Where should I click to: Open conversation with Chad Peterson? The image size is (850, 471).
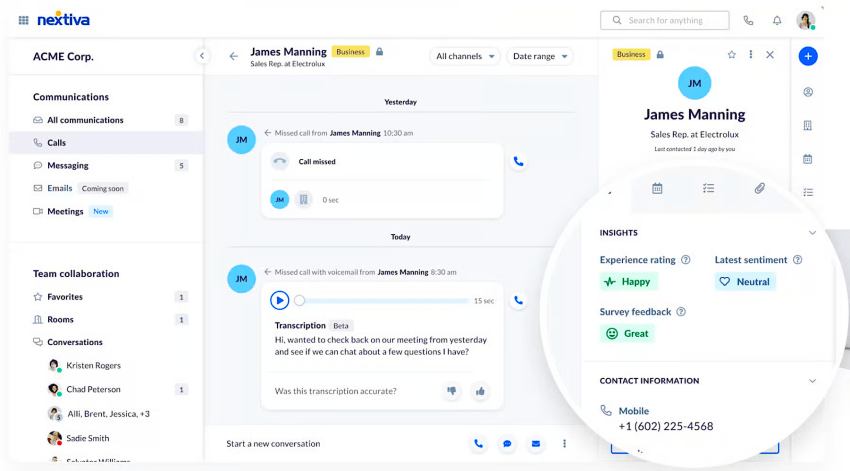pyautogui.click(x=93, y=389)
